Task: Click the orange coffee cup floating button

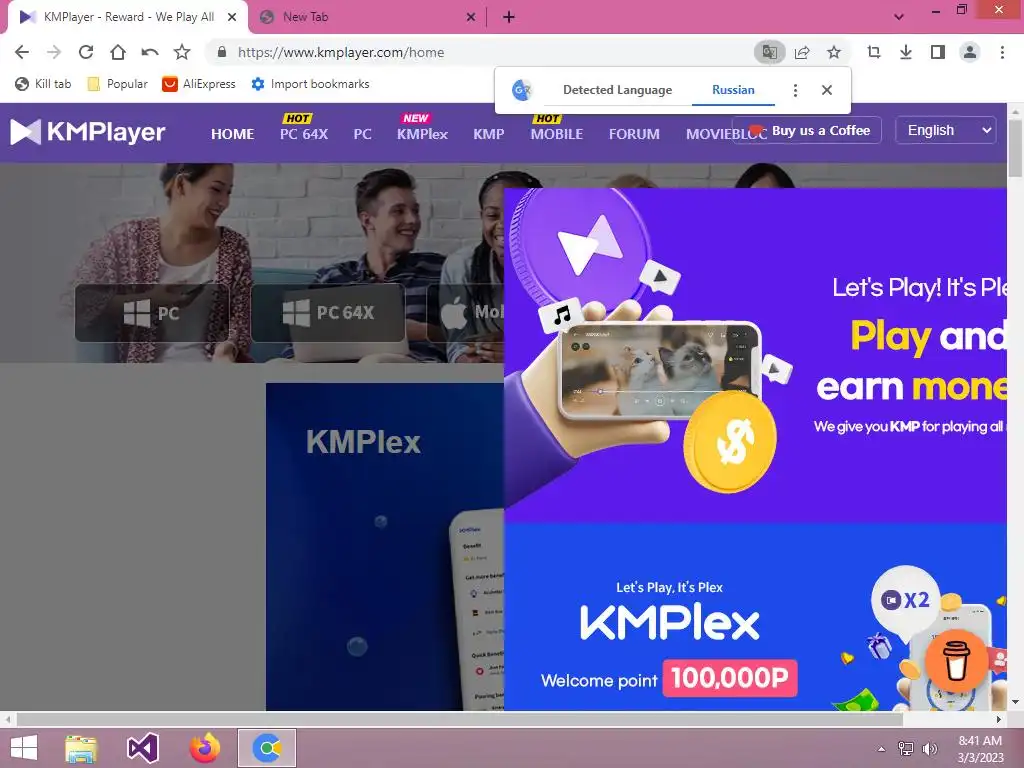Action: [x=957, y=661]
